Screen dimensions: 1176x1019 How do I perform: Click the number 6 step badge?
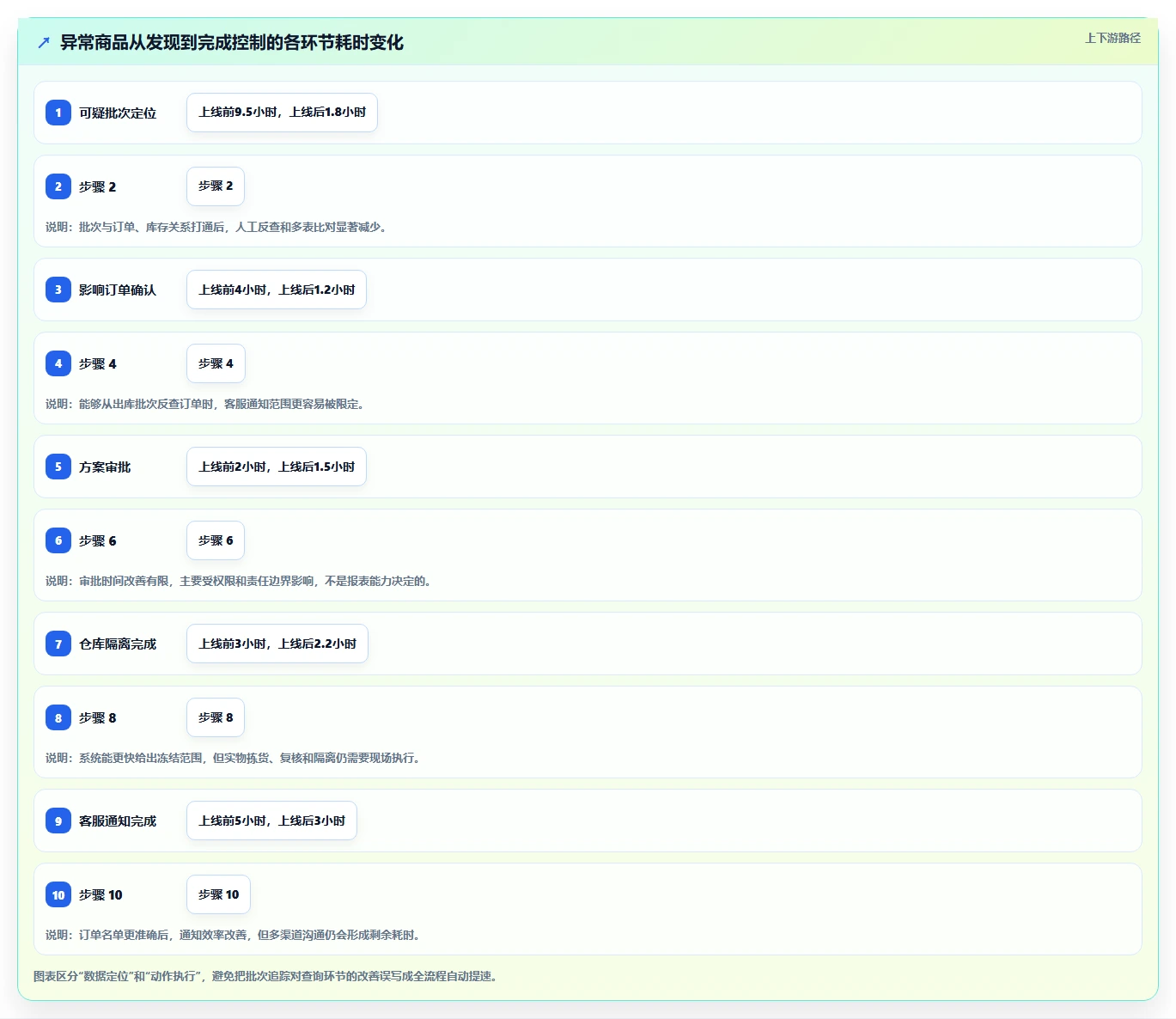[58, 540]
